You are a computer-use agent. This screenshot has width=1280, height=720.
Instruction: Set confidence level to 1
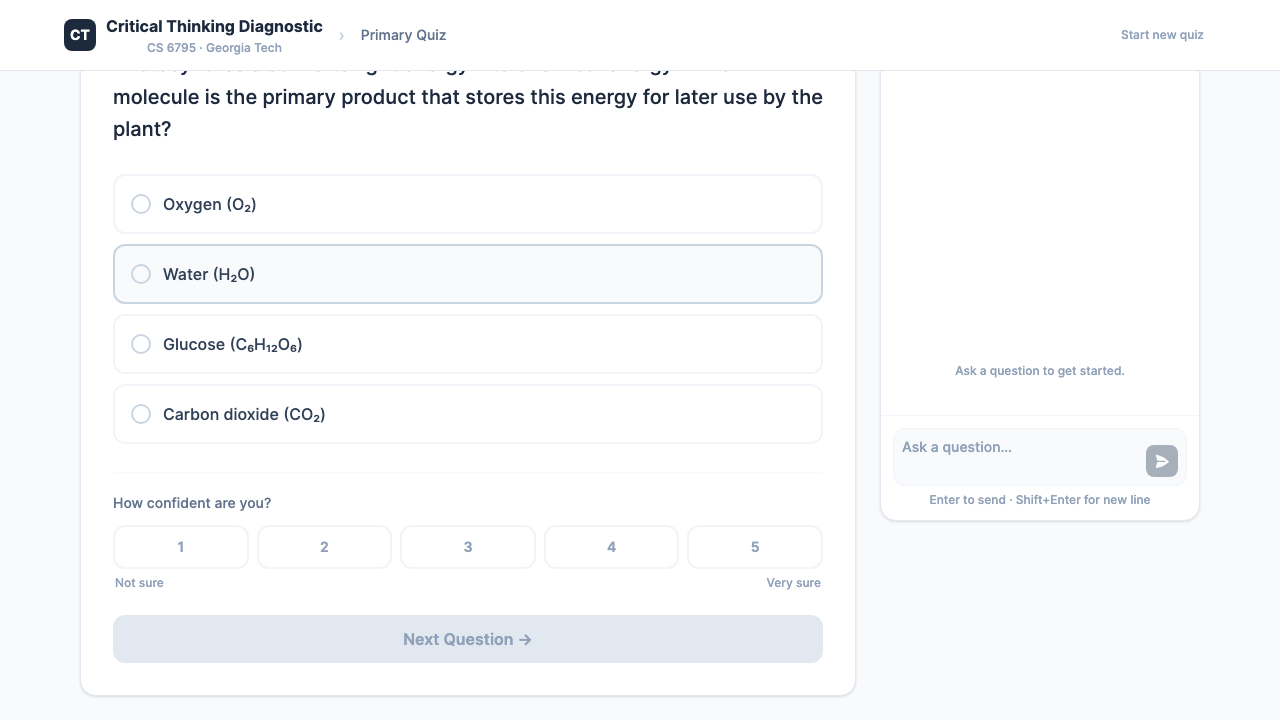[181, 547]
